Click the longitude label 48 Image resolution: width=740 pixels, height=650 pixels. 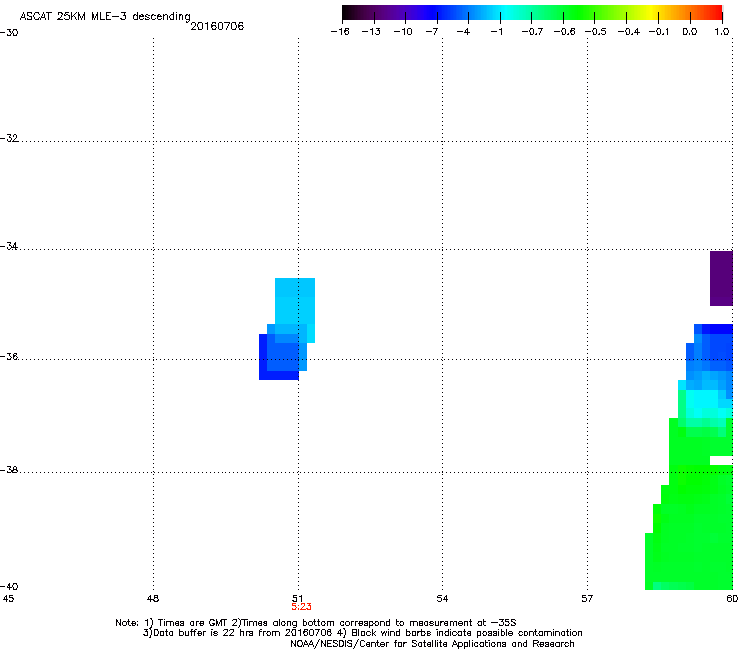pos(153,599)
